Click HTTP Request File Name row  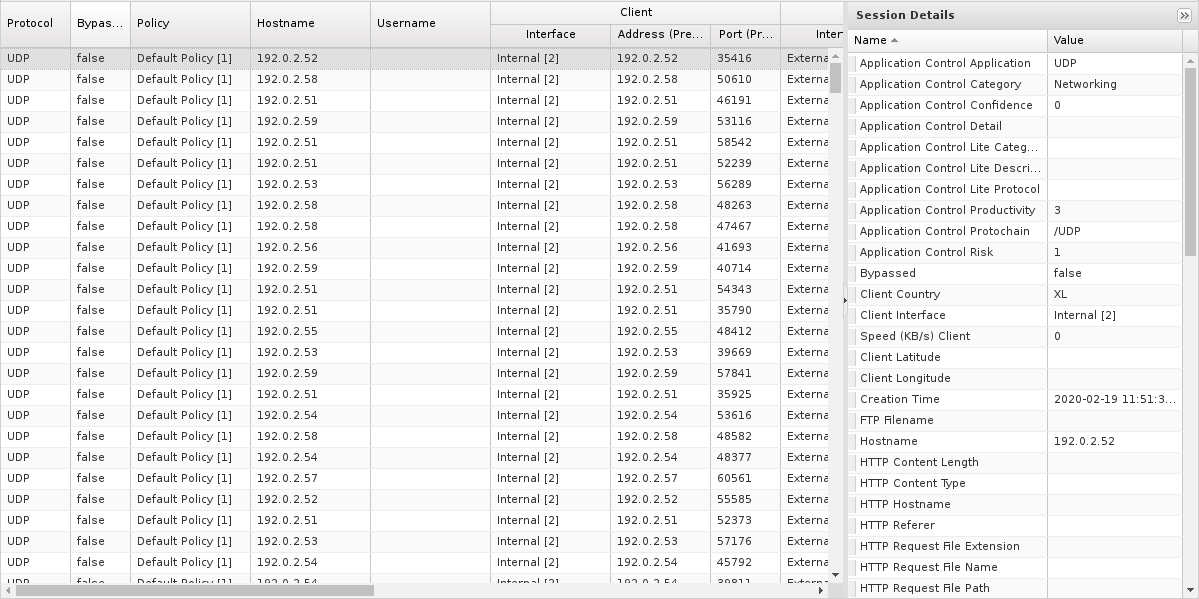click(x=1015, y=568)
